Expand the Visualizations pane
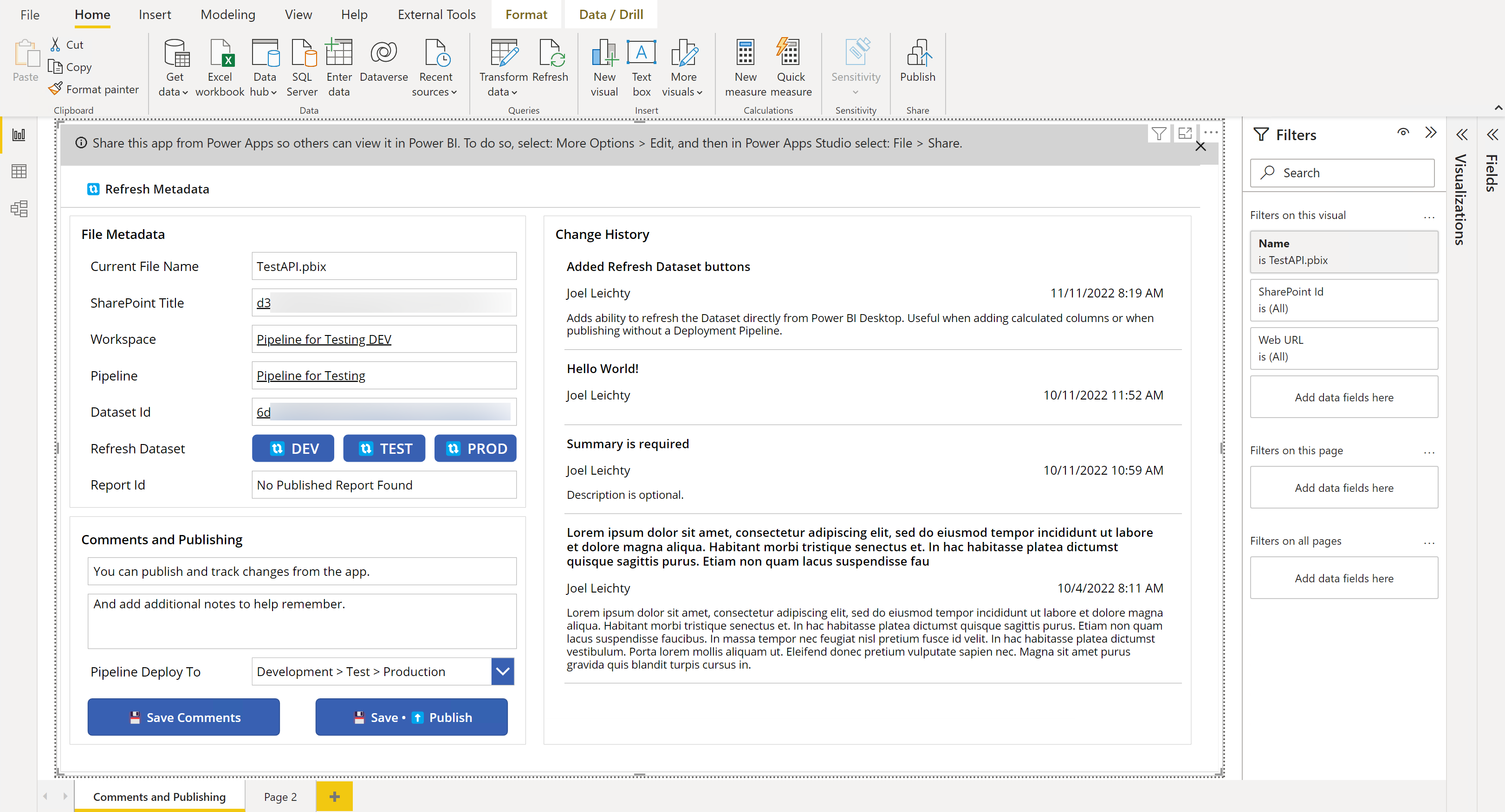Viewport: 1505px width, 812px height. tap(1461, 135)
